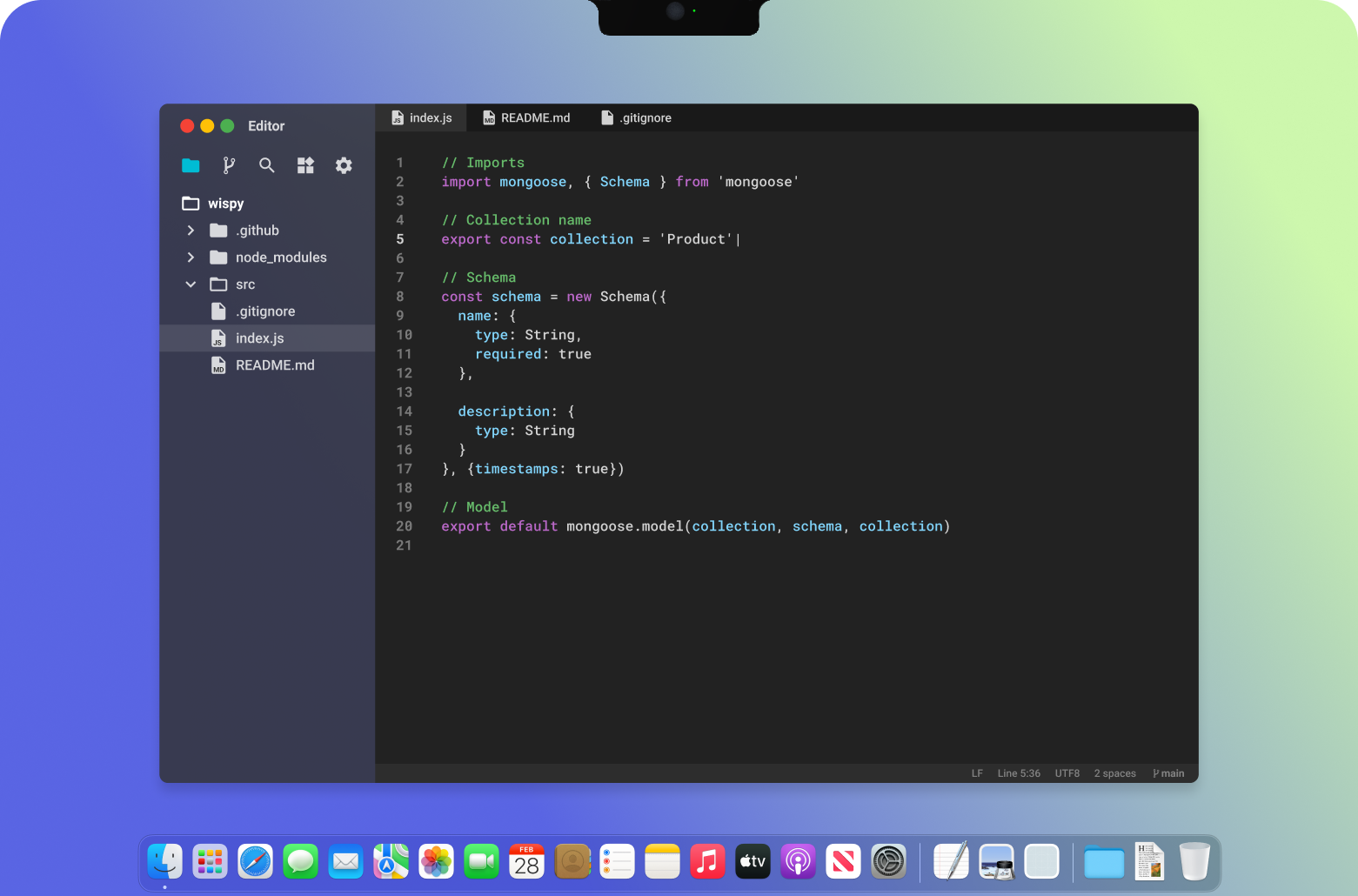The image size is (1358, 896).
Task: Click the word timestamps in code
Action: point(517,469)
